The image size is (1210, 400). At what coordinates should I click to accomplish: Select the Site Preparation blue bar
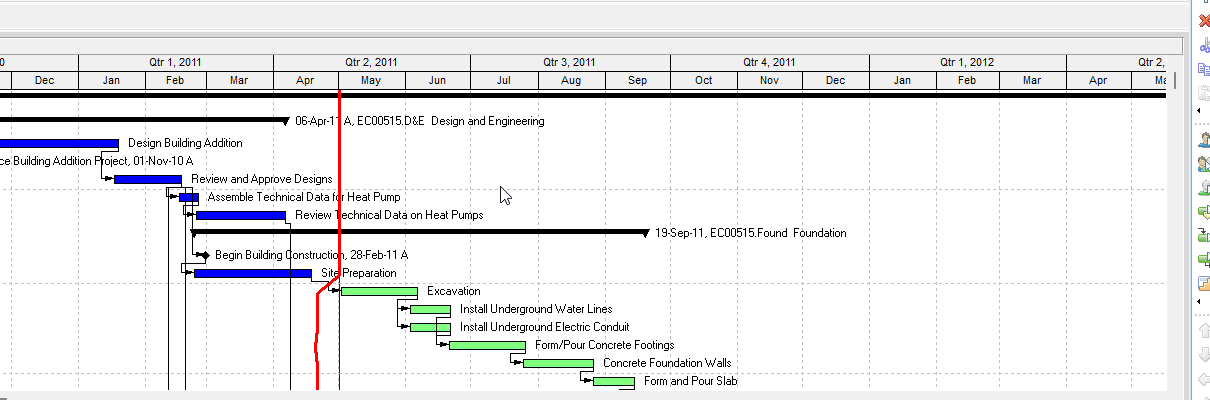coord(253,273)
